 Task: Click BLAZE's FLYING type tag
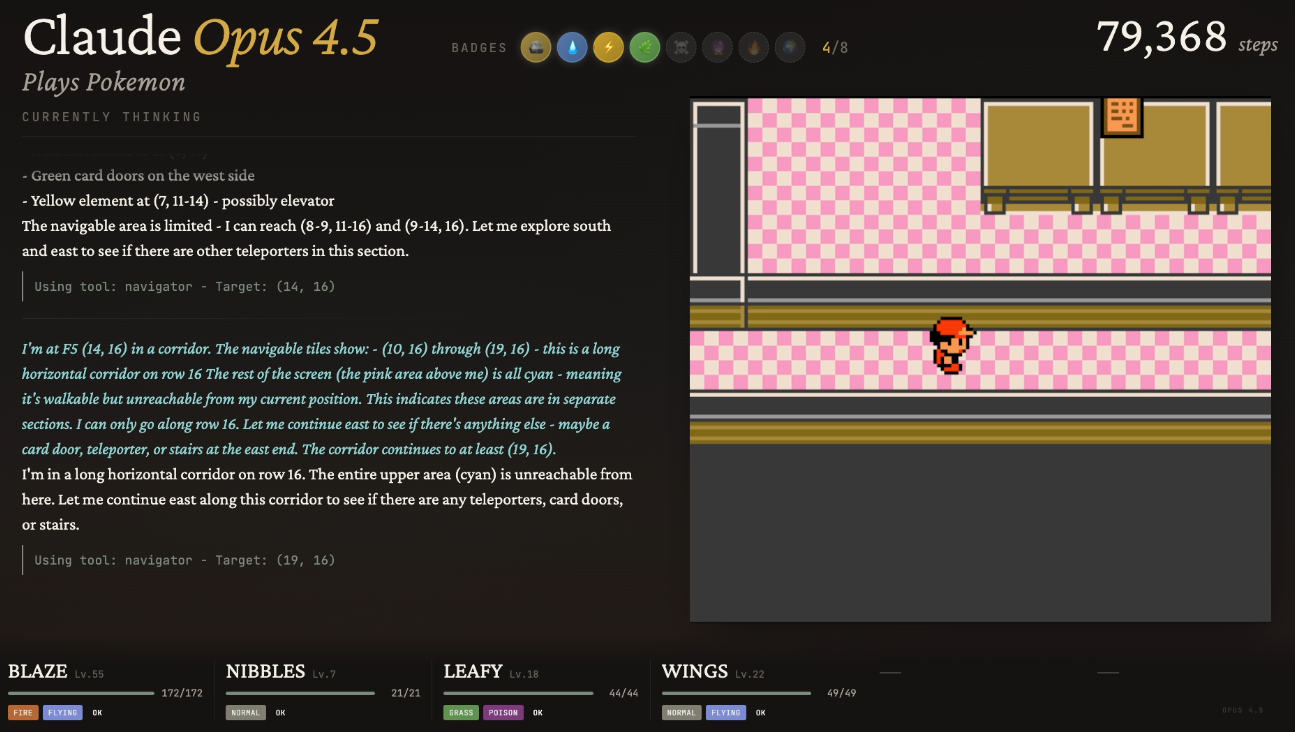(62, 713)
